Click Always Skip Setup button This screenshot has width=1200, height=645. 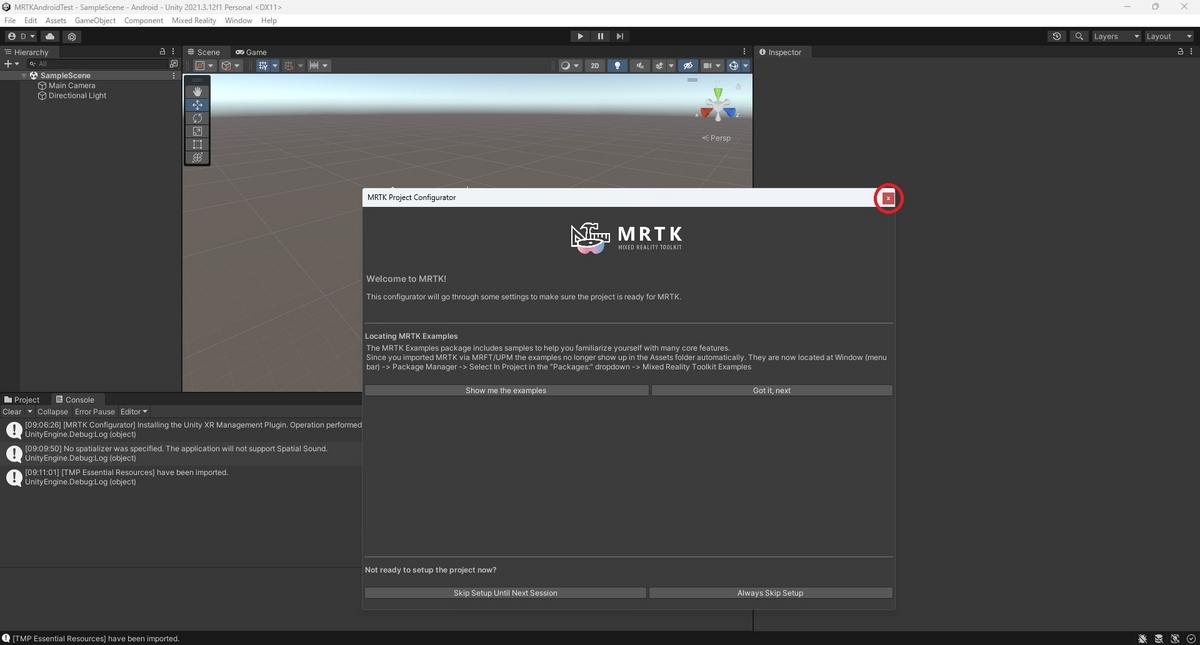pos(770,593)
